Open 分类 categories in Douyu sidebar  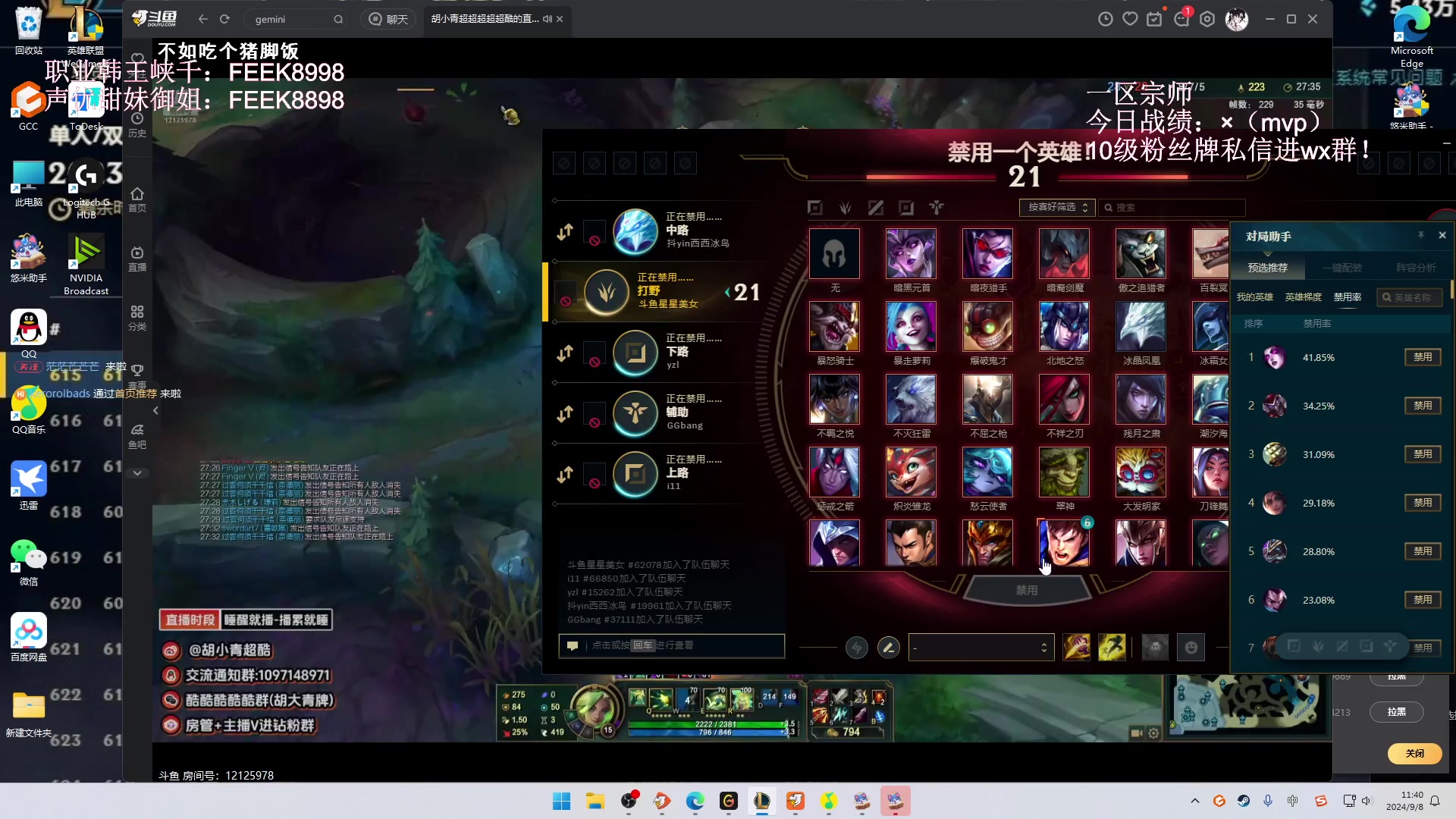(137, 318)
